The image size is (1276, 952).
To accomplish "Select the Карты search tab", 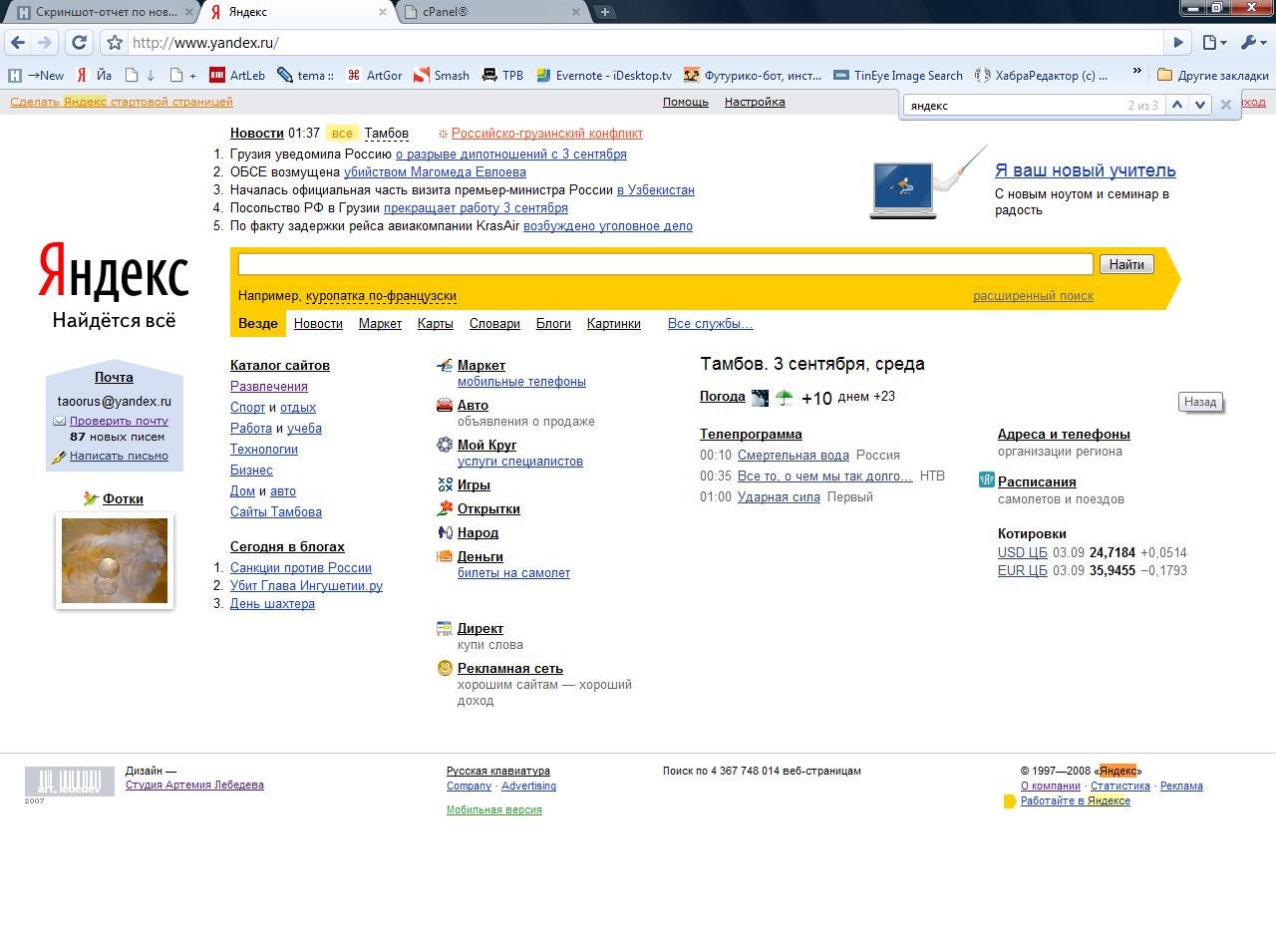I will (x=436, y=324).
